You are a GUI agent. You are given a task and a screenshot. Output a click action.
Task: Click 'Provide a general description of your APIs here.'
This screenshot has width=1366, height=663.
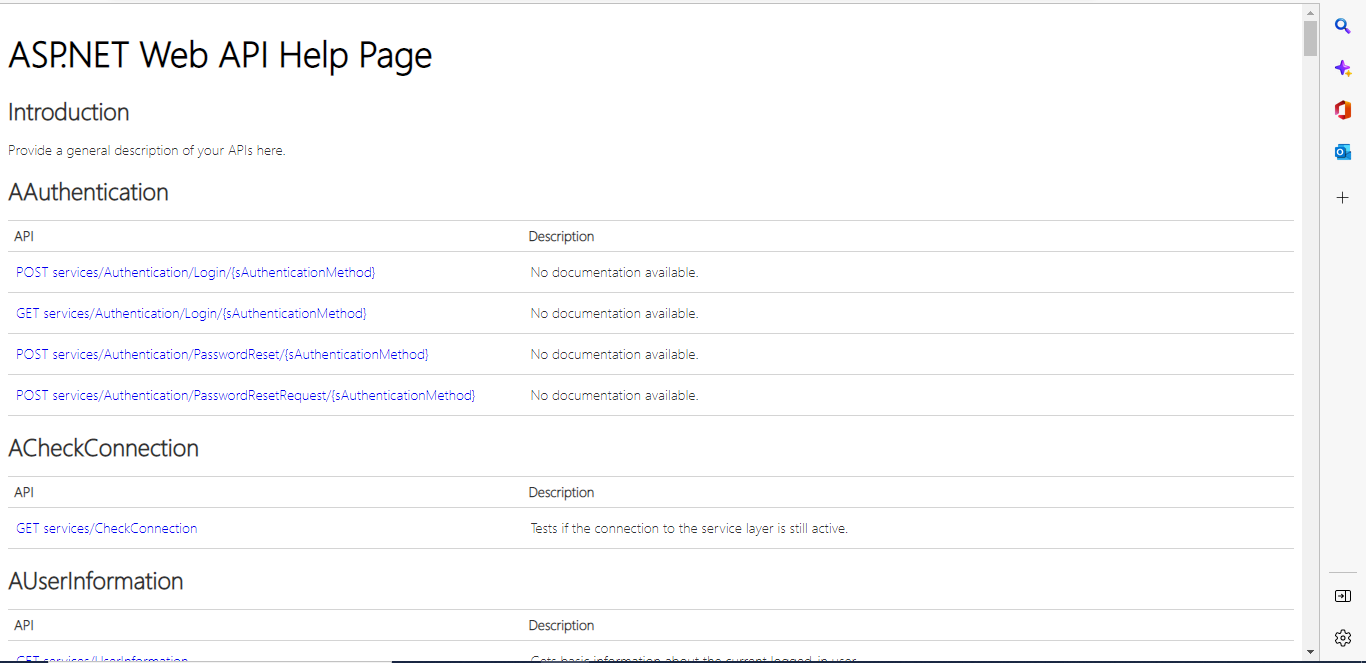click(147, 151)
